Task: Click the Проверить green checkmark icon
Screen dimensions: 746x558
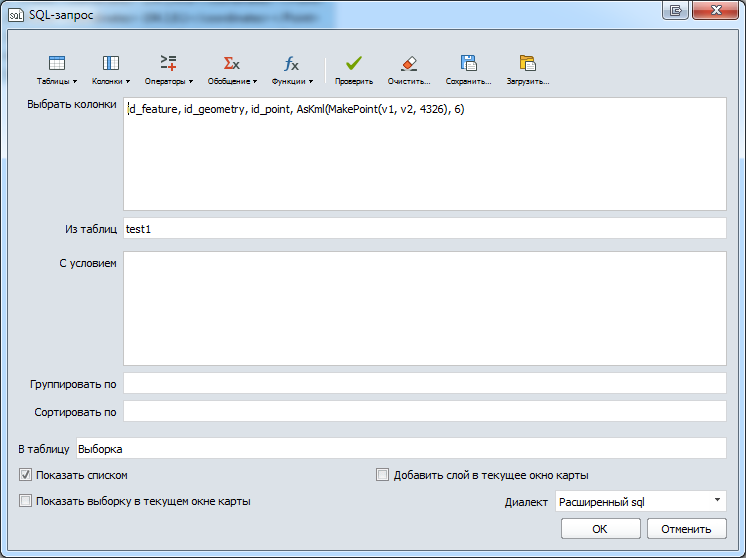Action: point(354,64)
